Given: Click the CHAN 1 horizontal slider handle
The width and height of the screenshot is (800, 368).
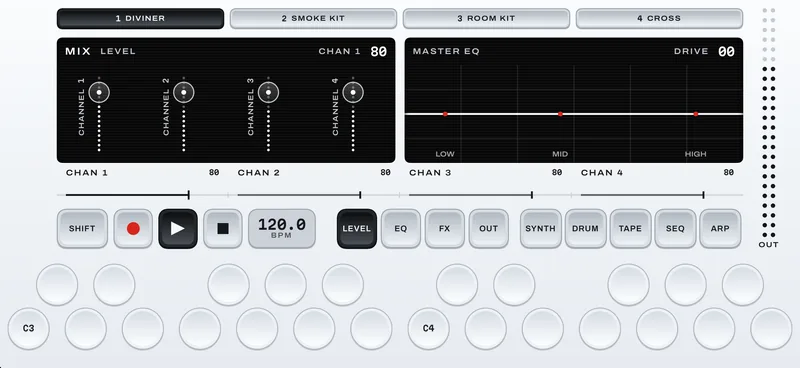Looking at the screenshot, I should point(189,195).
